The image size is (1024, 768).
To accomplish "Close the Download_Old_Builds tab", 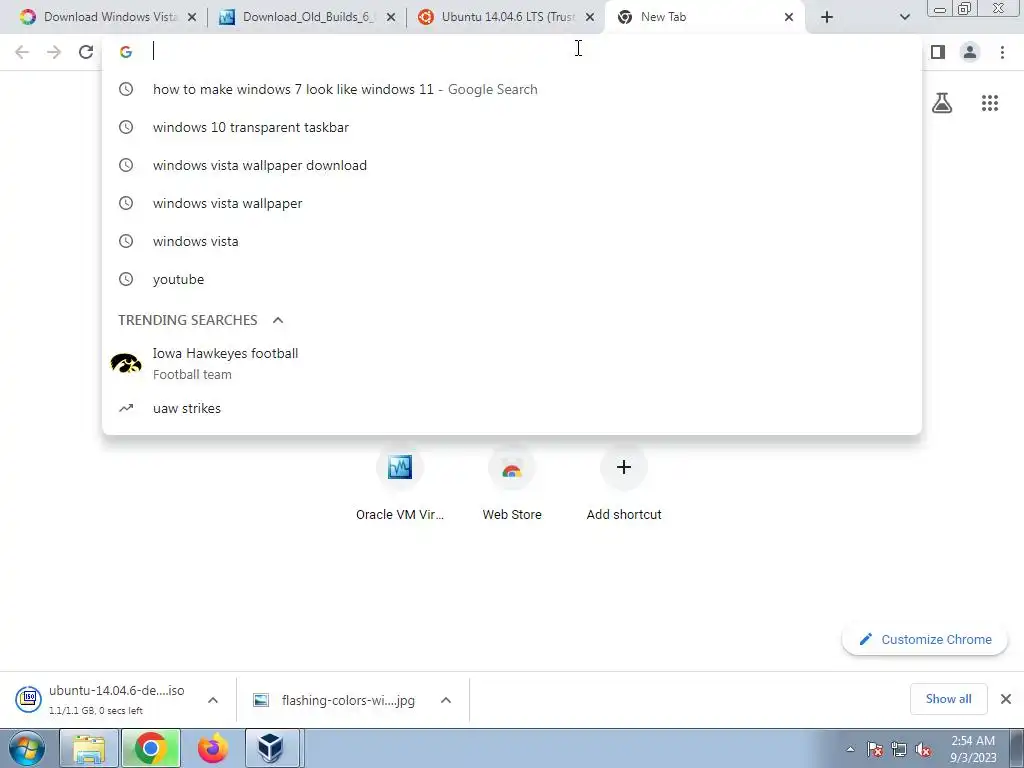I will click(391, 18).
